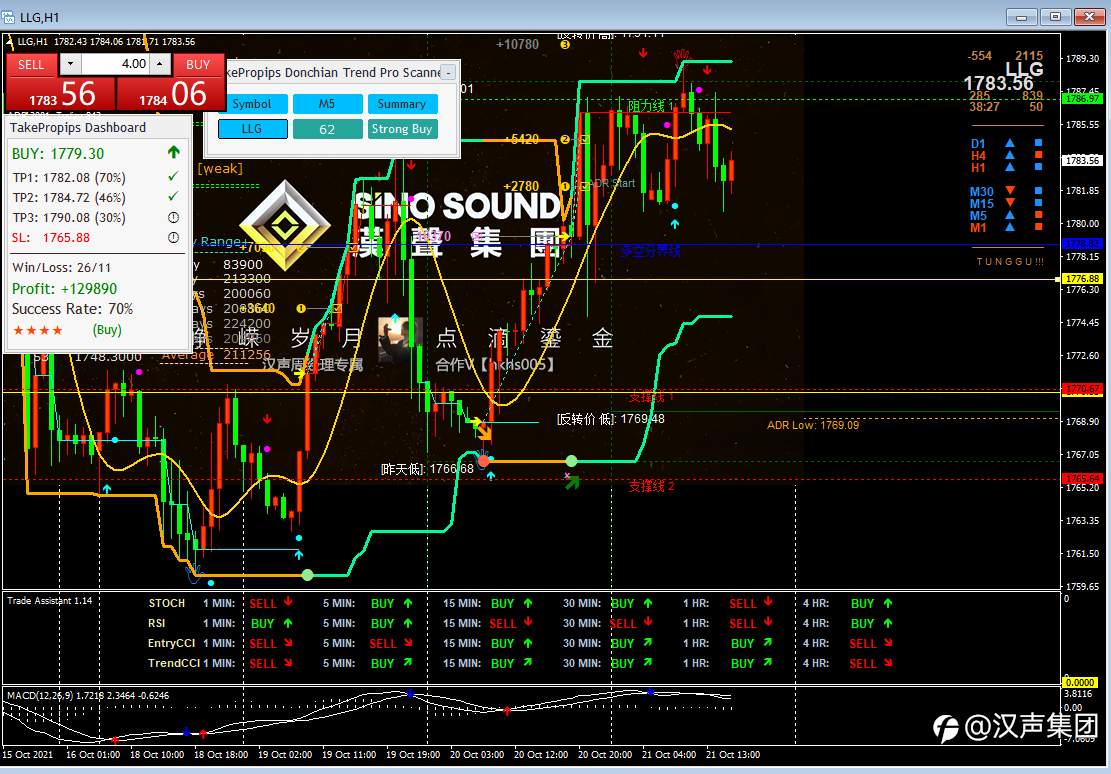Click the STOCH 4 HR BUY up arrow
Screen dimensions: 1111x774
pos(889,603)
